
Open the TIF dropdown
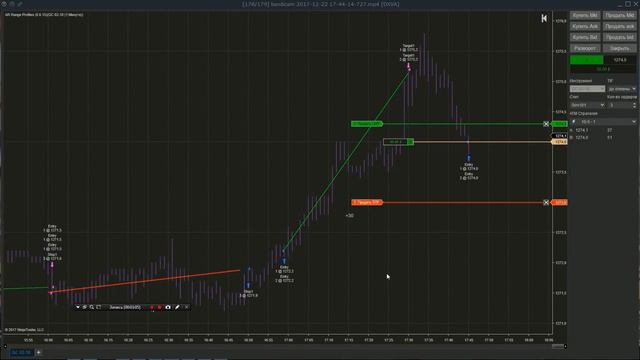[x=622, y=89]
